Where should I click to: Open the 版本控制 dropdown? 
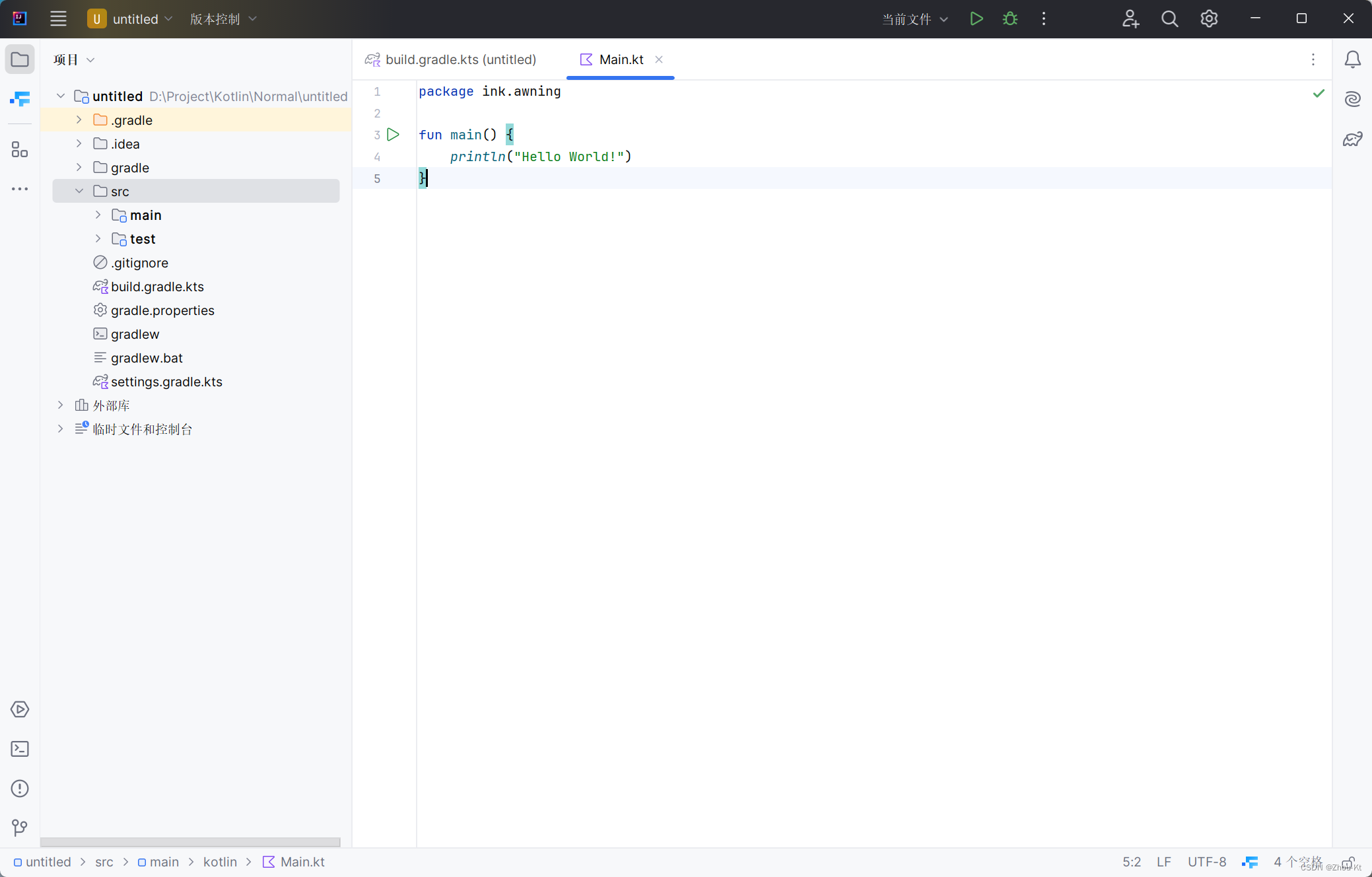click(x=223, y=18)
